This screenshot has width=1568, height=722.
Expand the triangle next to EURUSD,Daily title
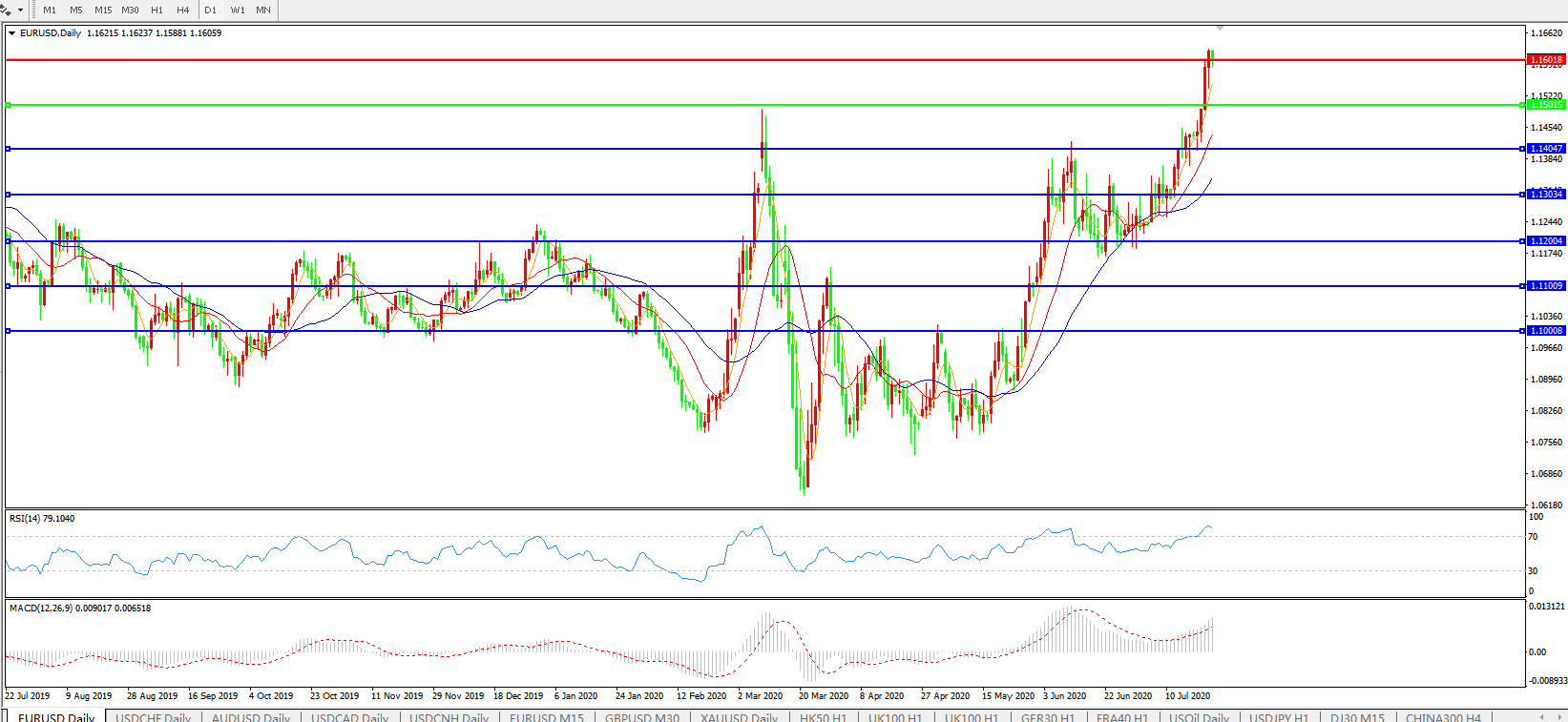click(12, 33)
